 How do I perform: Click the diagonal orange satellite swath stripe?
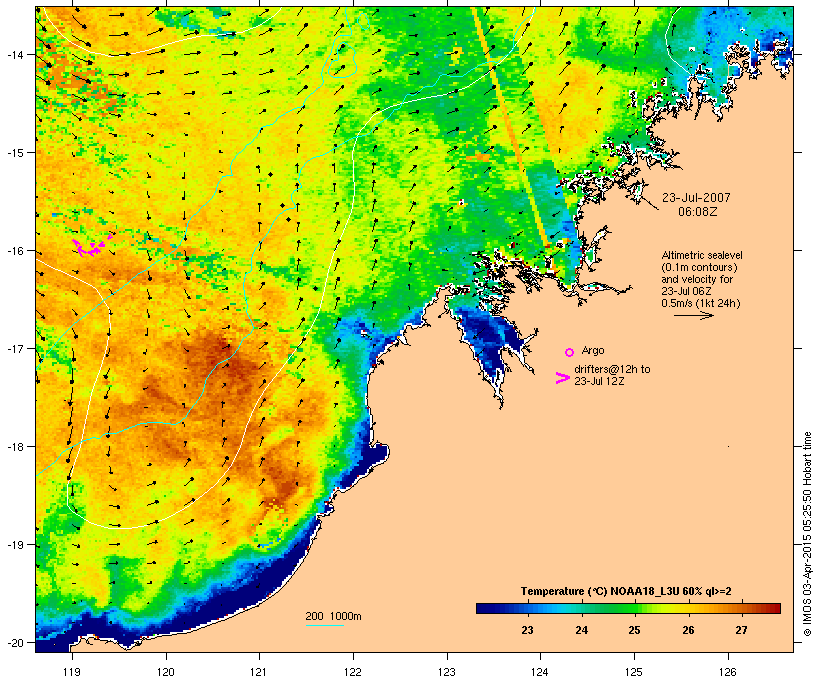coord(511,128)
